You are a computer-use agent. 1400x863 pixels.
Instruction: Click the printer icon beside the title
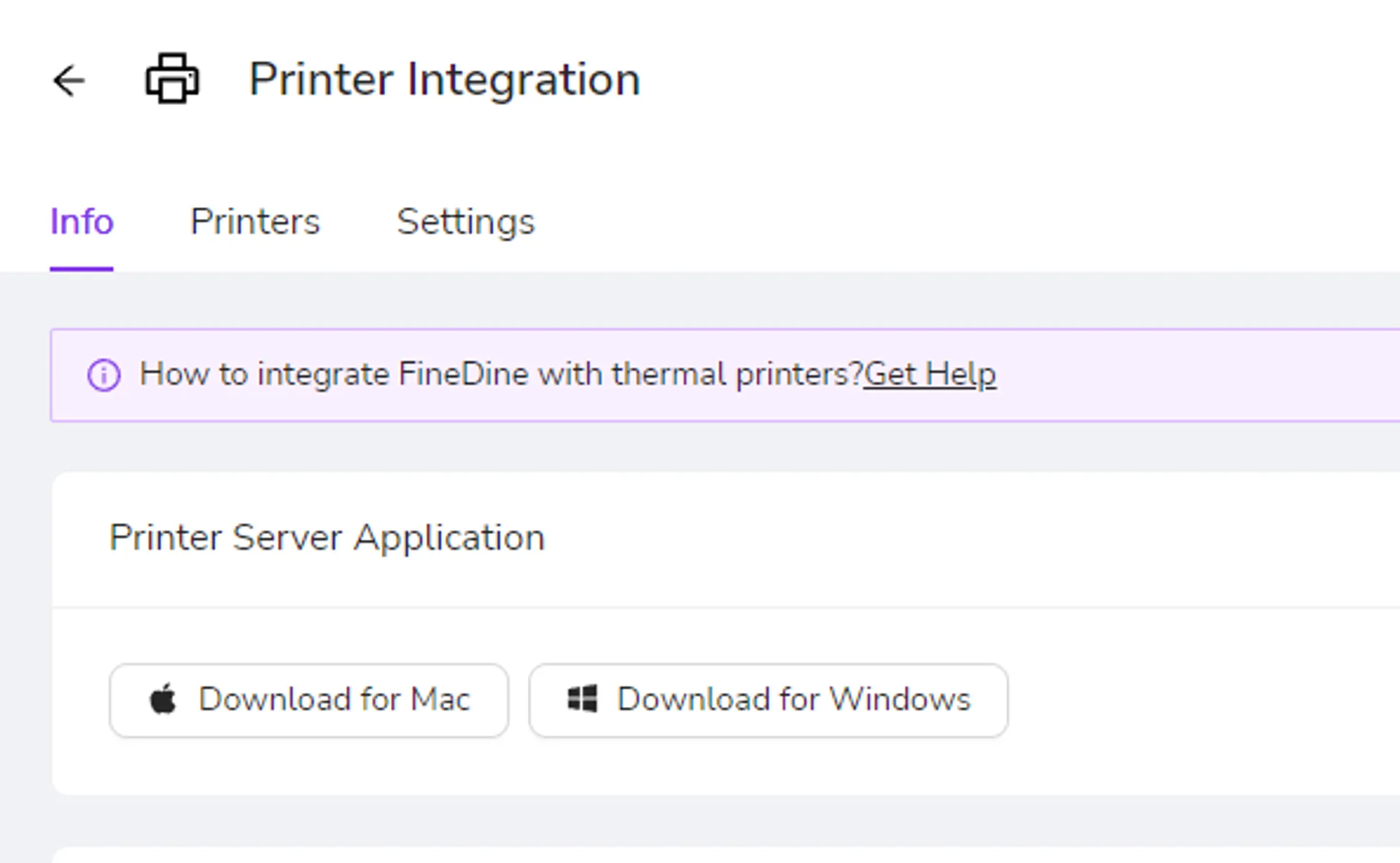pos(172,79)
